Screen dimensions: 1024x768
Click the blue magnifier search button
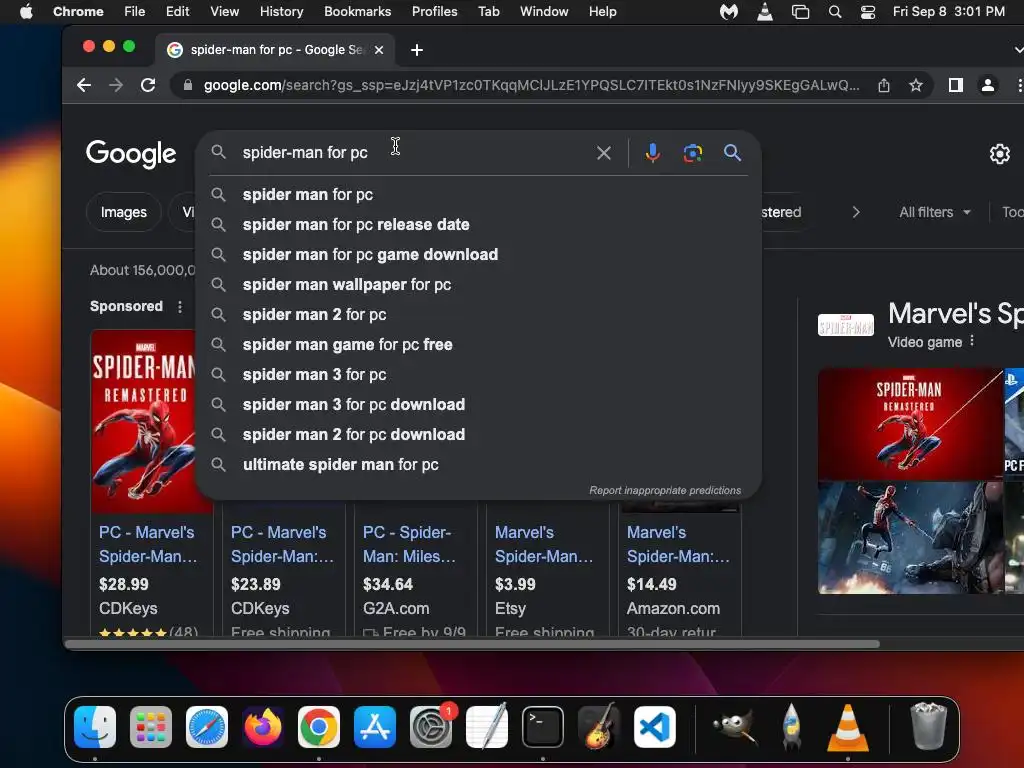732,153
